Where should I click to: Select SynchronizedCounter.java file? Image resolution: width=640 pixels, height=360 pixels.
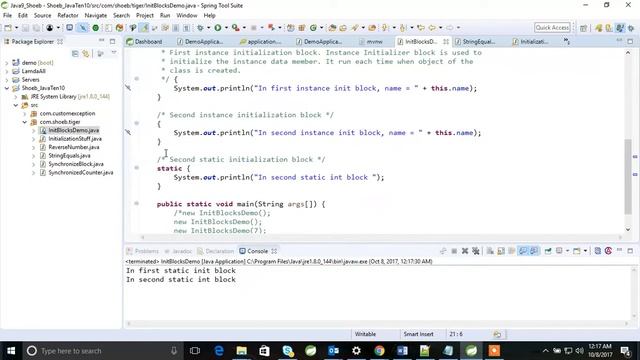coord(81,173)
